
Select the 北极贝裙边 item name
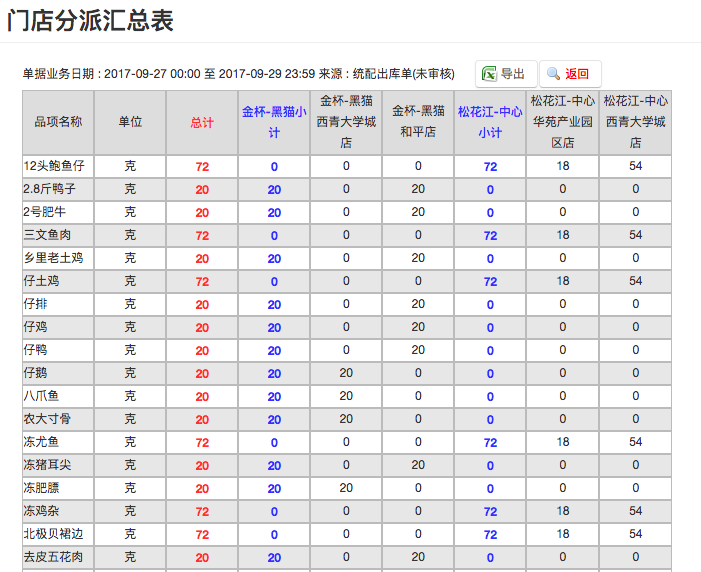[53, 534]
